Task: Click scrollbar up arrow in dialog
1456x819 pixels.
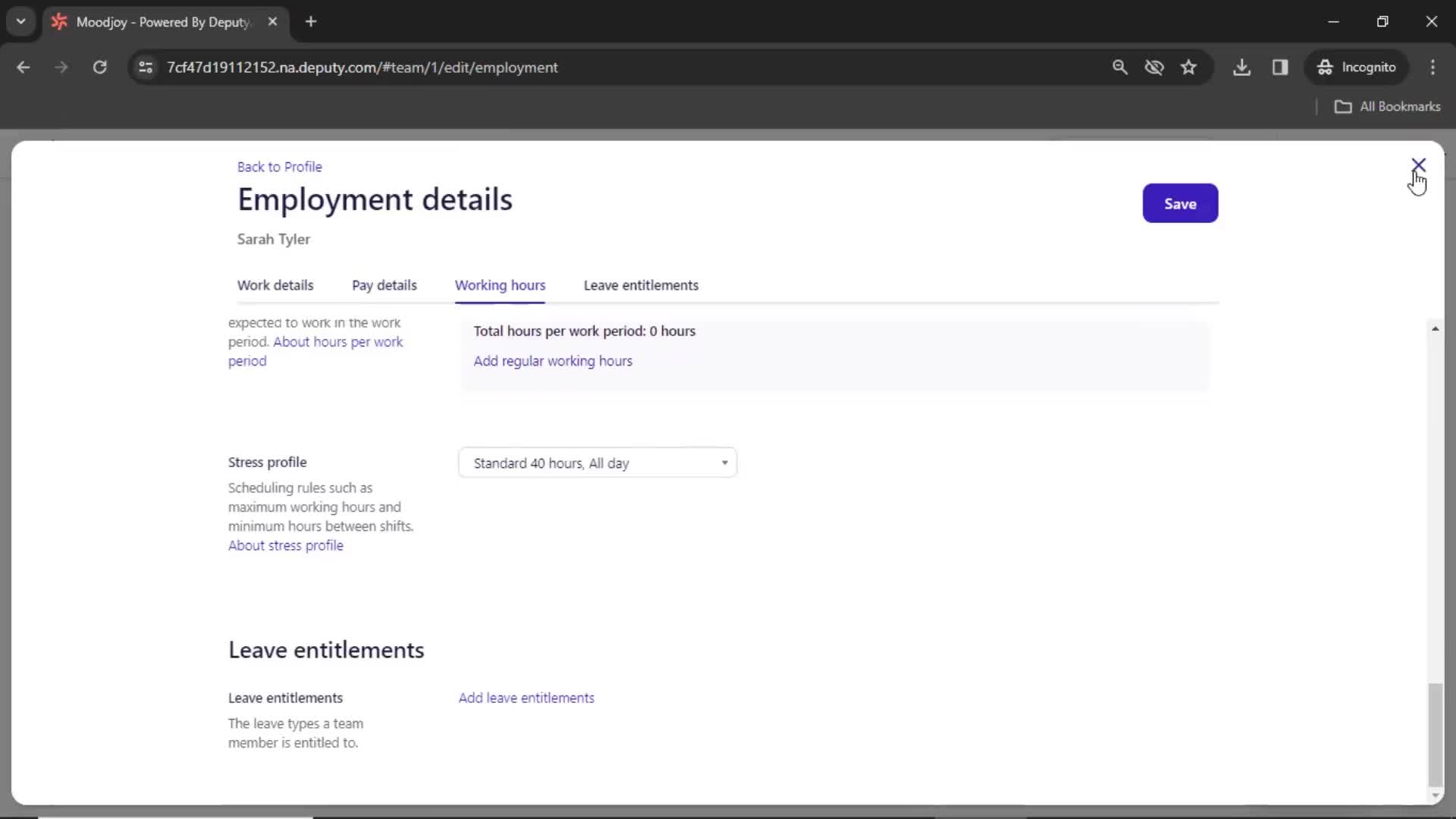Action: coord(1435,328)
